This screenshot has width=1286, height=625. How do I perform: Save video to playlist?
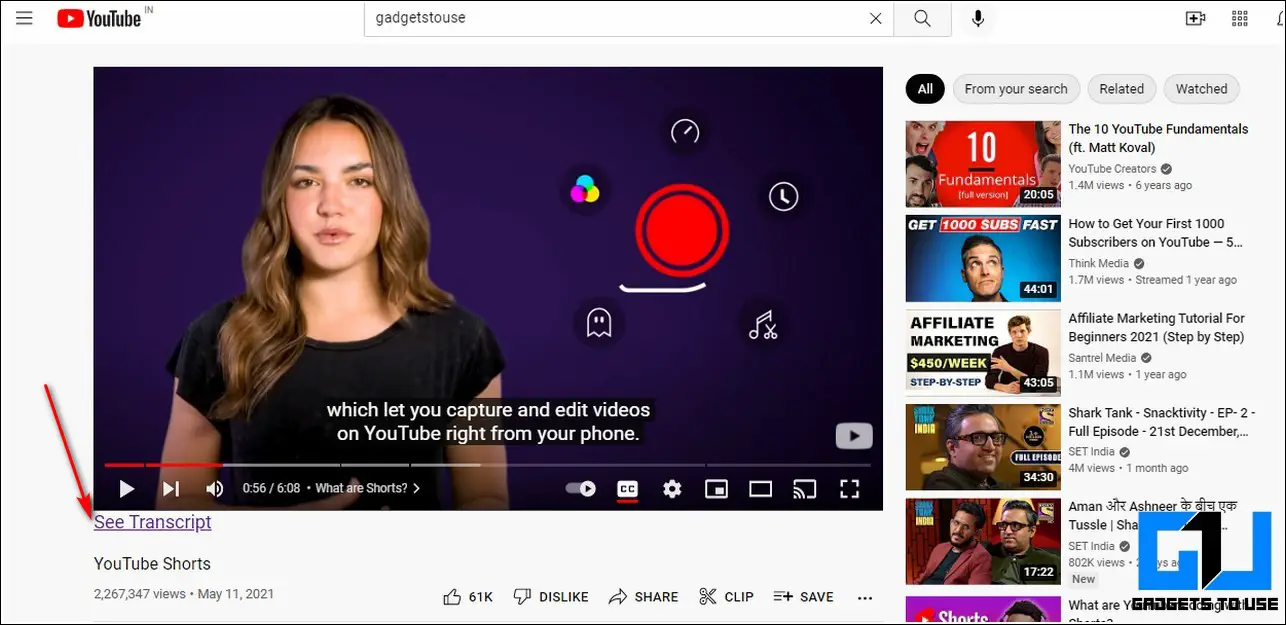click(803, 597)
